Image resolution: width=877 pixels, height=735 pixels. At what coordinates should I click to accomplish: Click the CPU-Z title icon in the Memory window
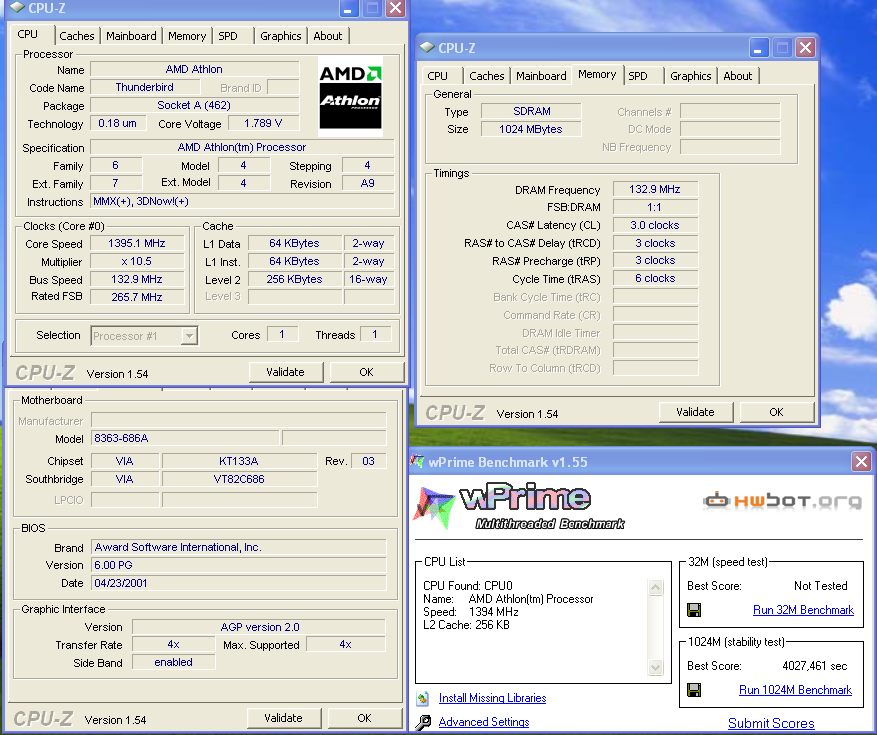coord(427,48)
